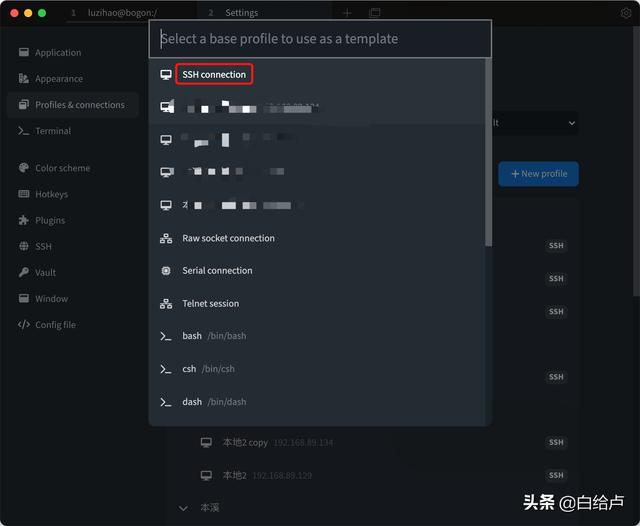Screen dimensions: 640x526
Task: Switch to the Settings tab
Action: [264, 13]
